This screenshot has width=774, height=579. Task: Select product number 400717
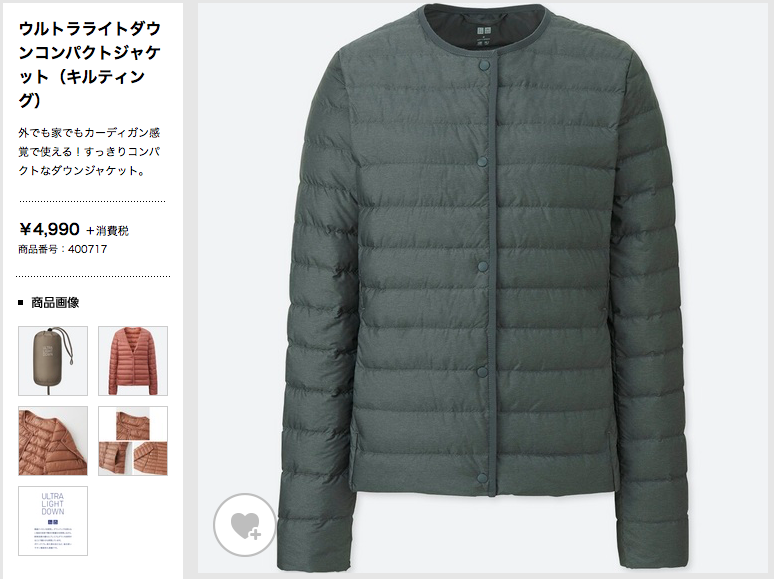[63, 249]
